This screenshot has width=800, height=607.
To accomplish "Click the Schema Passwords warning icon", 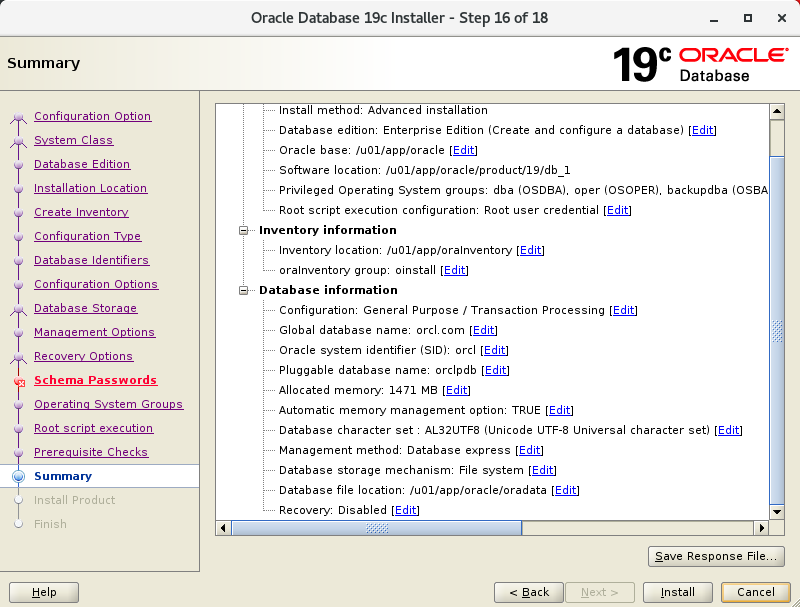I will click(19, 382).
